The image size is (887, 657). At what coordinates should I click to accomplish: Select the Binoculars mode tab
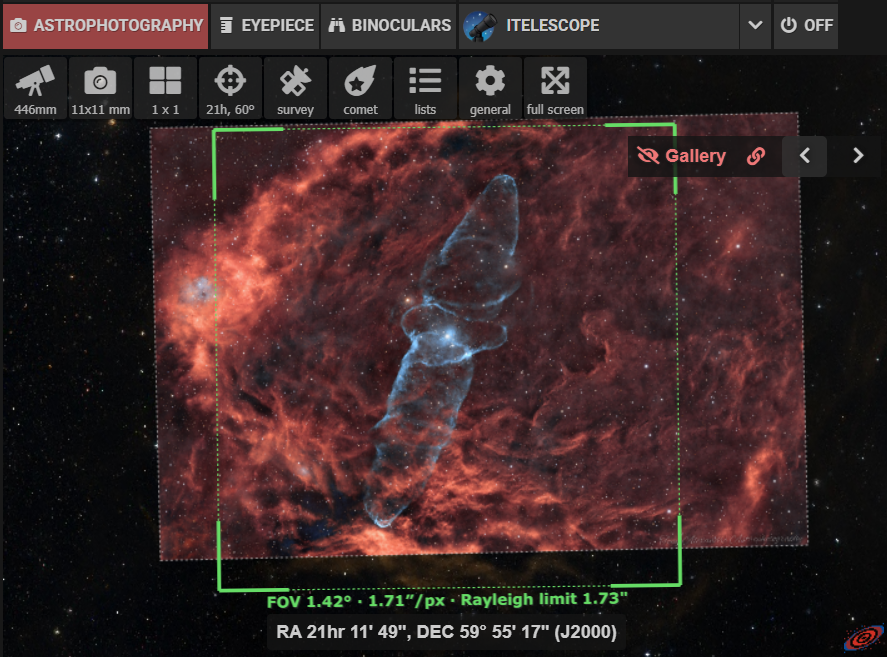389,25
